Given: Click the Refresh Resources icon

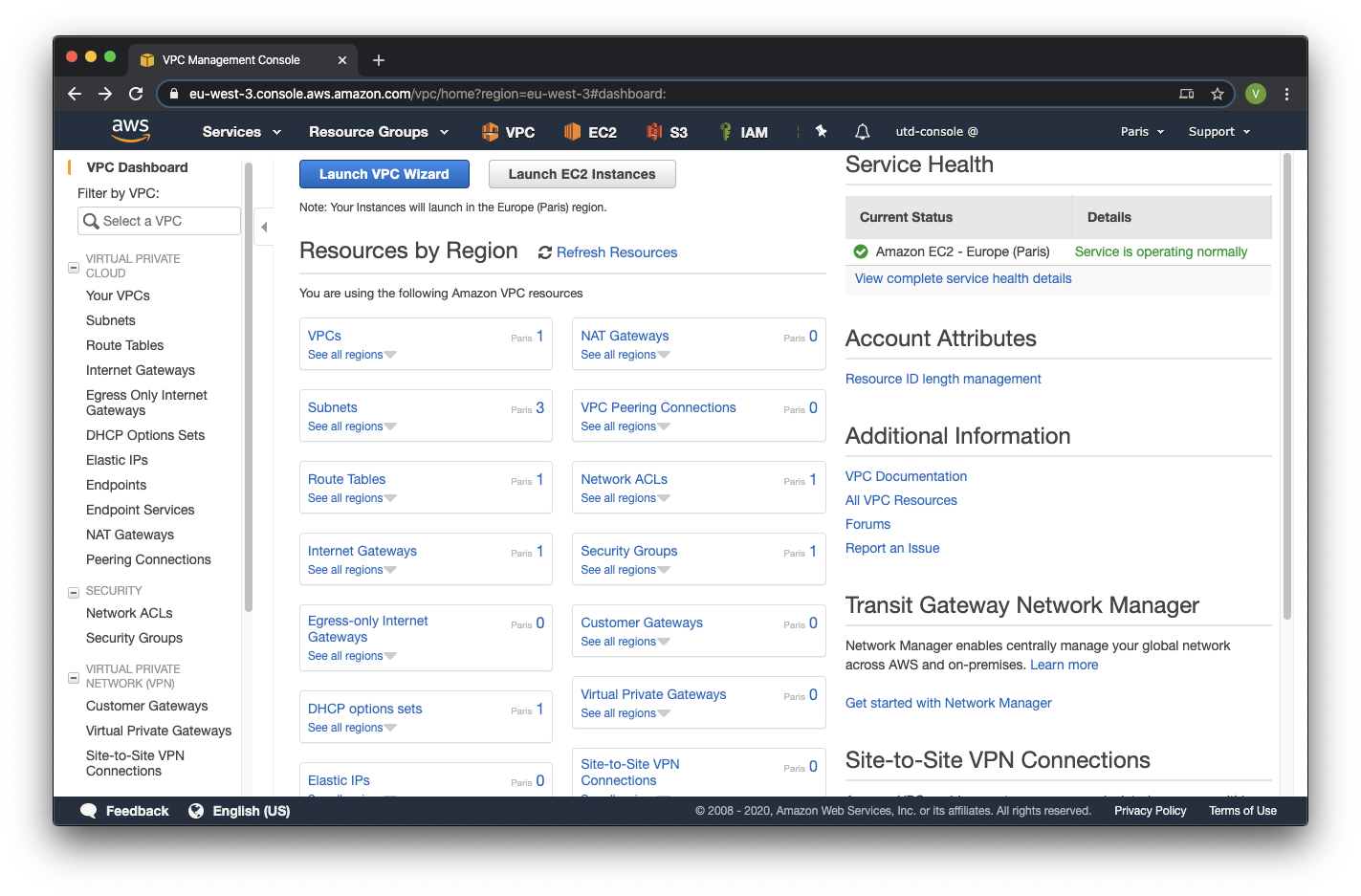Looking at the screenshot, I should coord(545,252).
